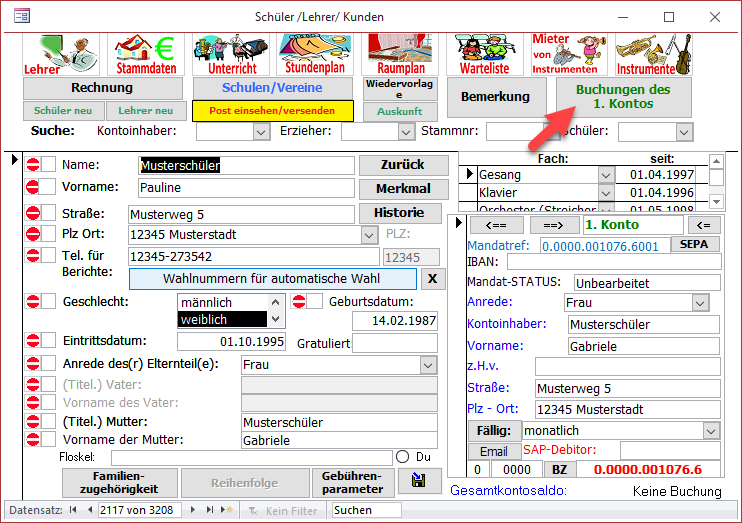
Task: Select the Gesang row in Fach list
Action: tap(536, 175)
